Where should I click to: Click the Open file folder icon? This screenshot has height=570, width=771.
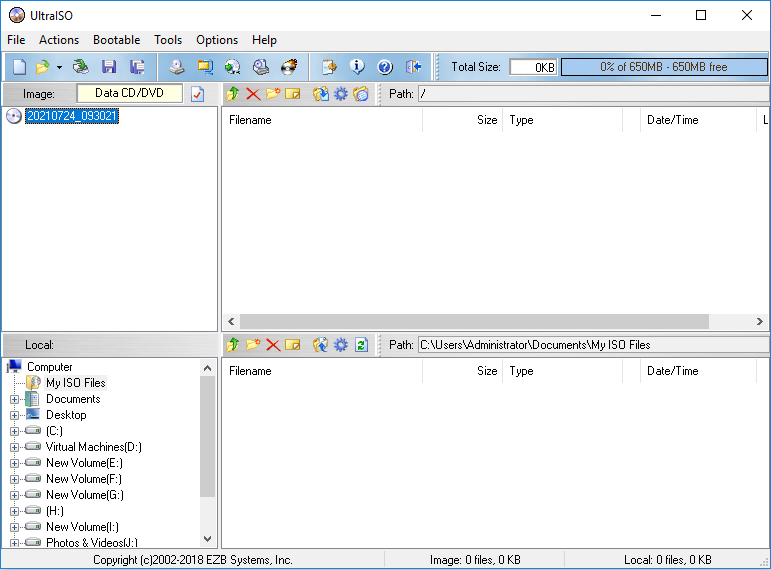[x=43, y=67]
